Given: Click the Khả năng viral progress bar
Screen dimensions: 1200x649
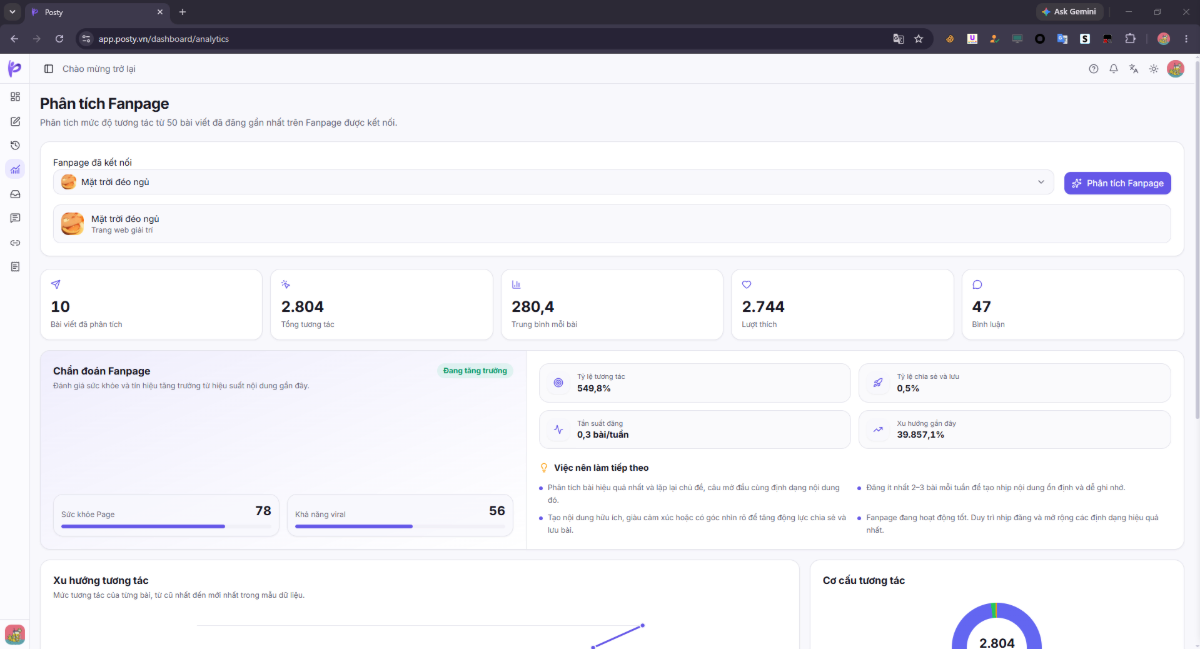Looking at the screenshot, I should [400, 526].
